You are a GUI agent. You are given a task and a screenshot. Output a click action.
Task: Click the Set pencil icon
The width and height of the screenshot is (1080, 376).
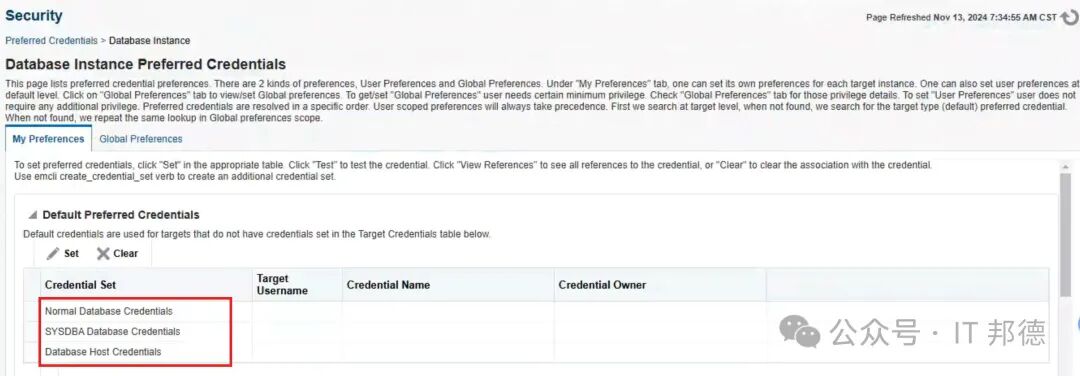pos(53,253)
